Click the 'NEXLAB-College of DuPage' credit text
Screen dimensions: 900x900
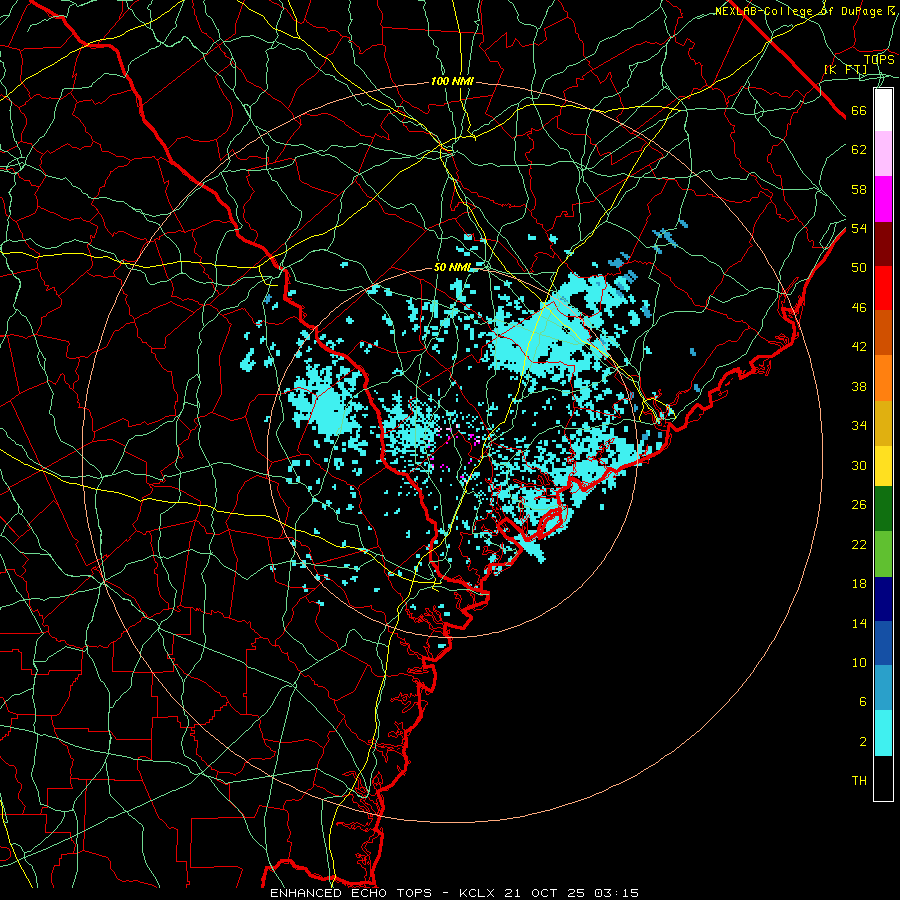801,11
